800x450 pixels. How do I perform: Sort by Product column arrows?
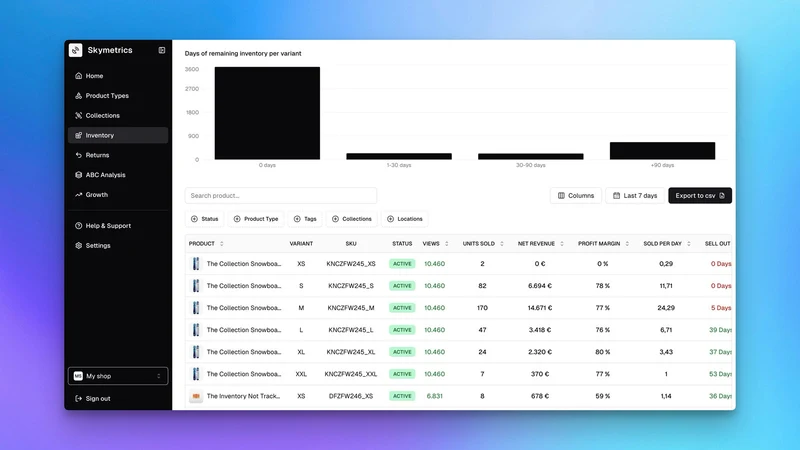tap(221, 244)
